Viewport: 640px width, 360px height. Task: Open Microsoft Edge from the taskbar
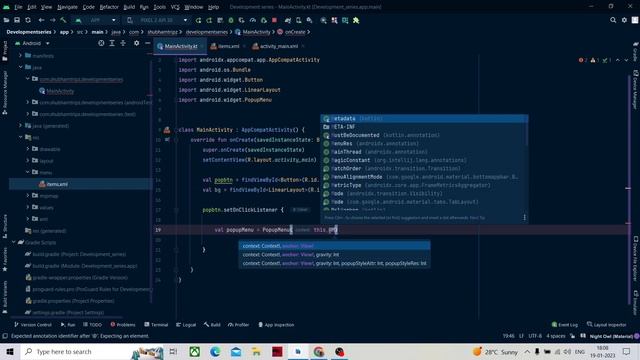pos(215,351)
